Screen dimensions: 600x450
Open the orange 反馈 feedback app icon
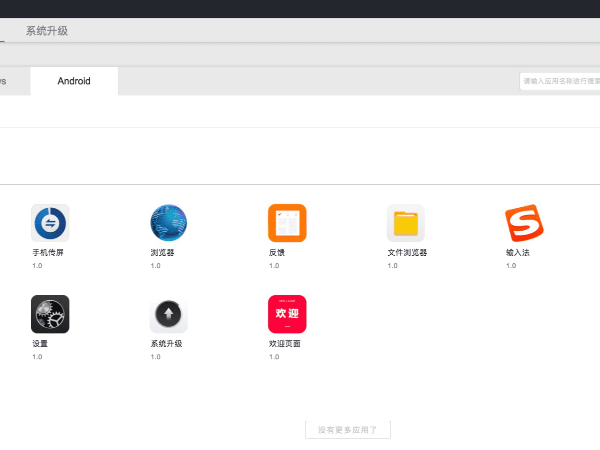coord(287,223)
